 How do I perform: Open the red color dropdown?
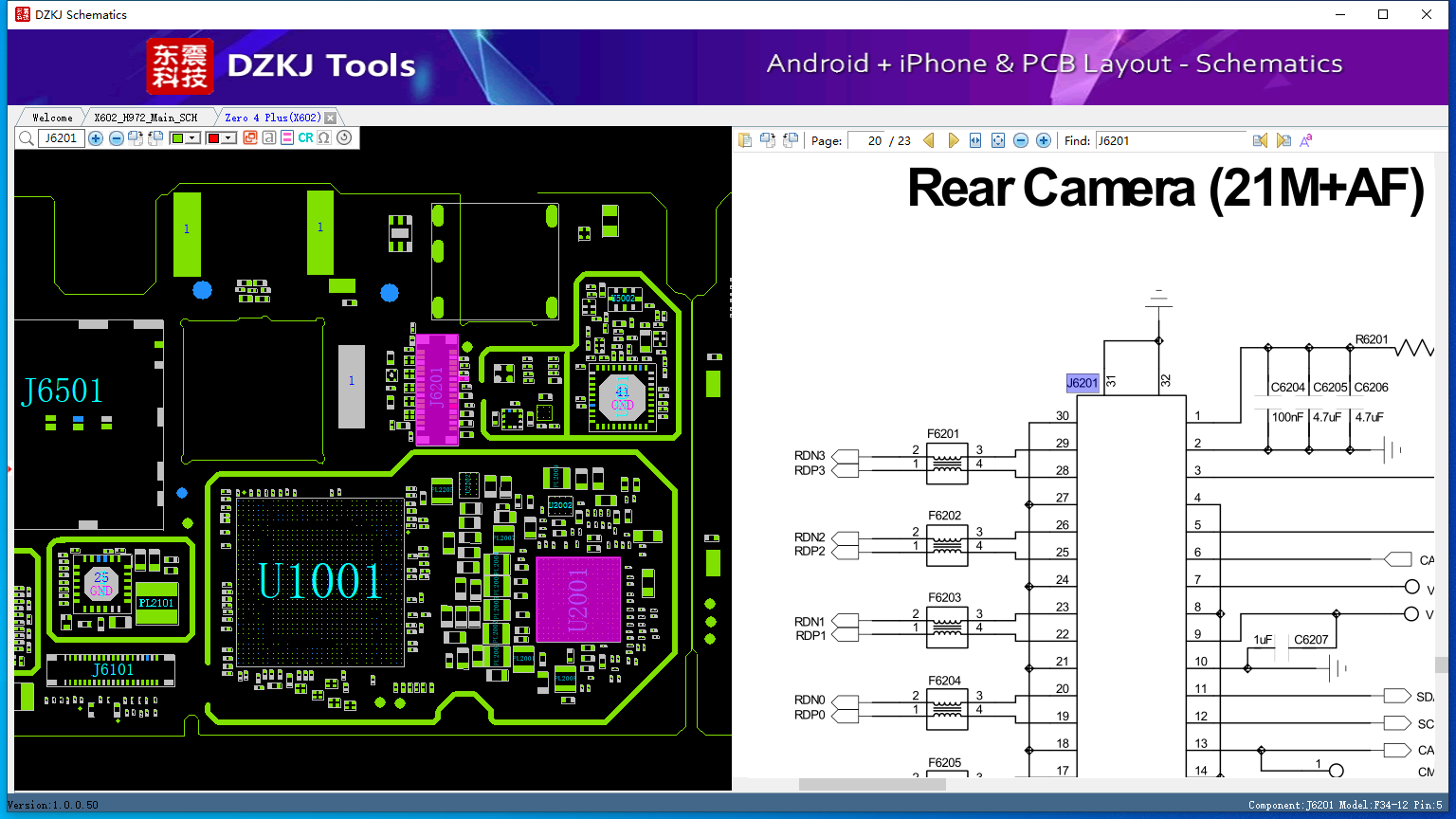click(x=228, y=138)
